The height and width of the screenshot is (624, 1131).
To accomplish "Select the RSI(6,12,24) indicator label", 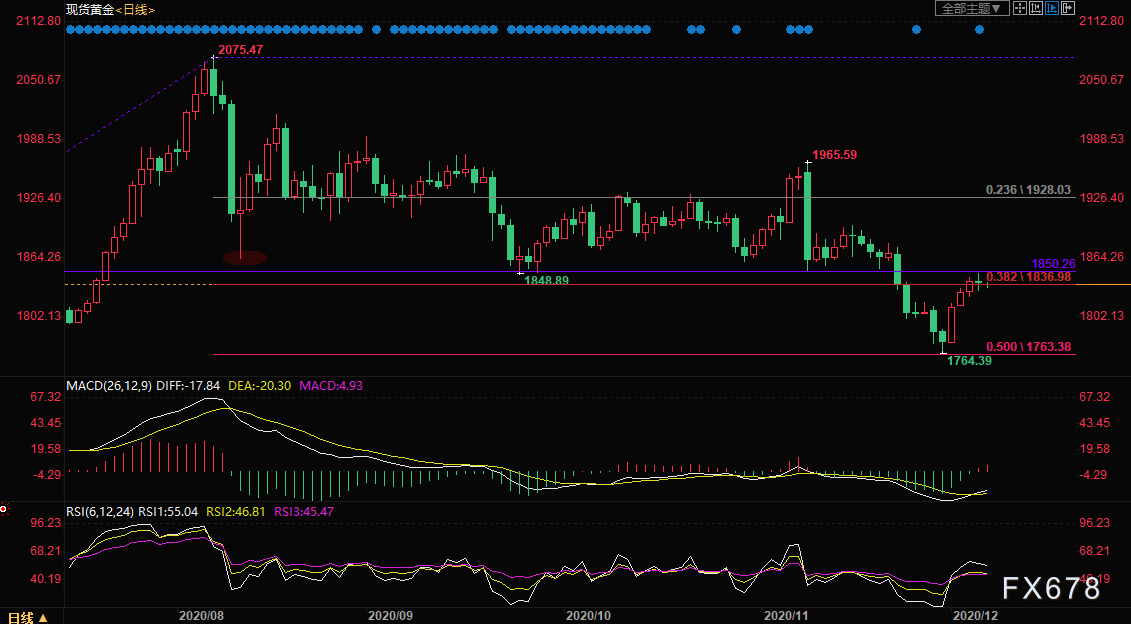I will 99,511.
